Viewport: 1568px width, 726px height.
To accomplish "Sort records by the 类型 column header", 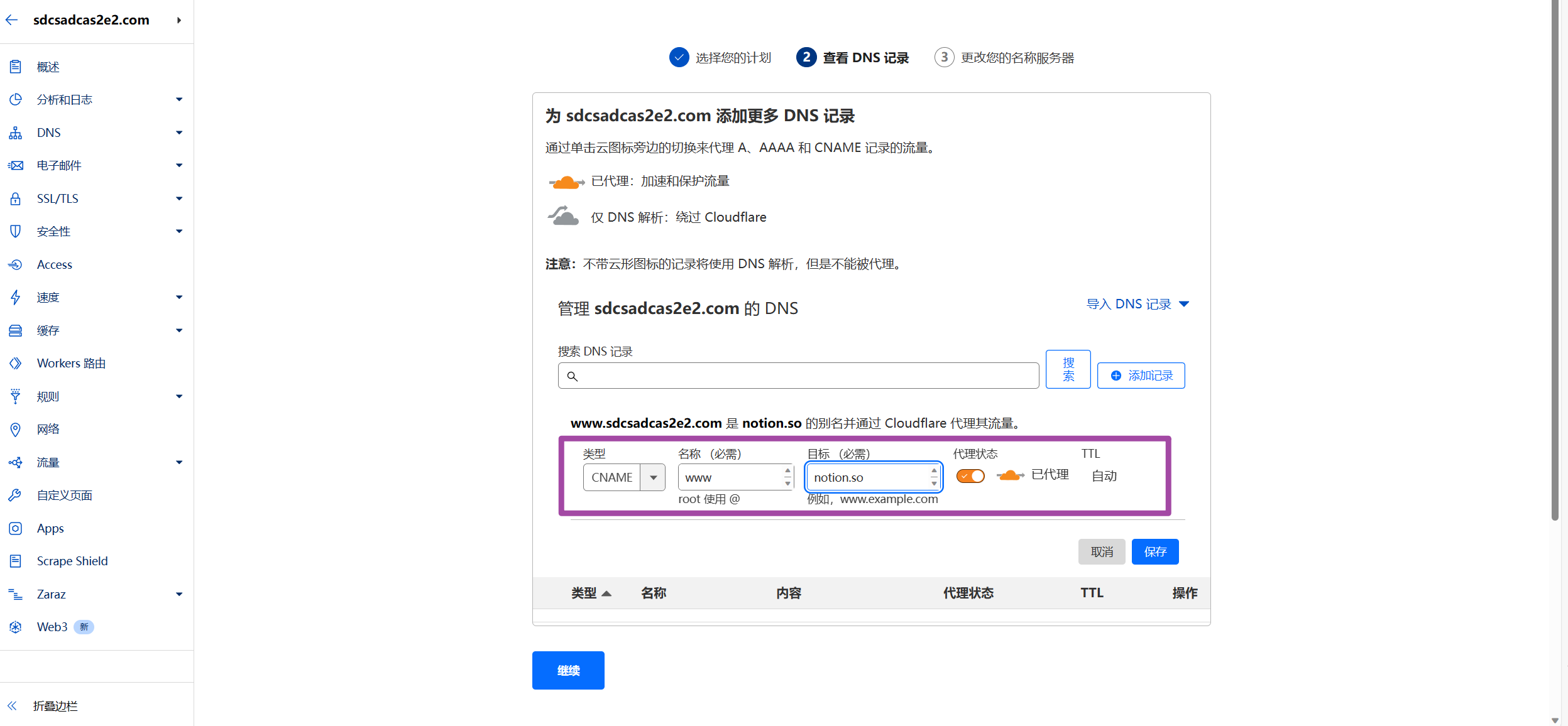I will tap(591, 593).
